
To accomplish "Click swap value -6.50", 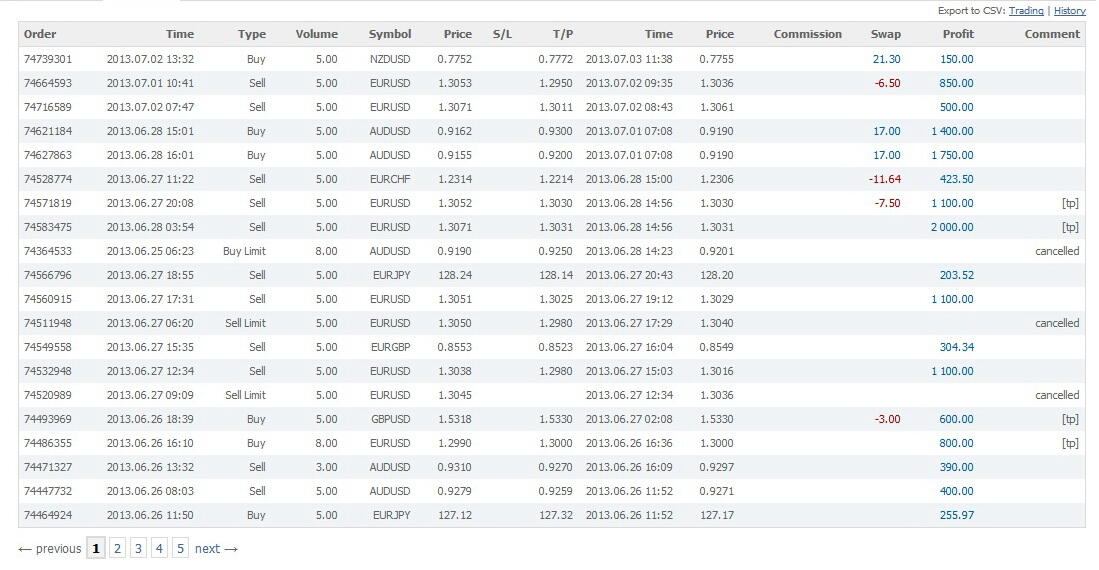I will click(x=887, y=83).
